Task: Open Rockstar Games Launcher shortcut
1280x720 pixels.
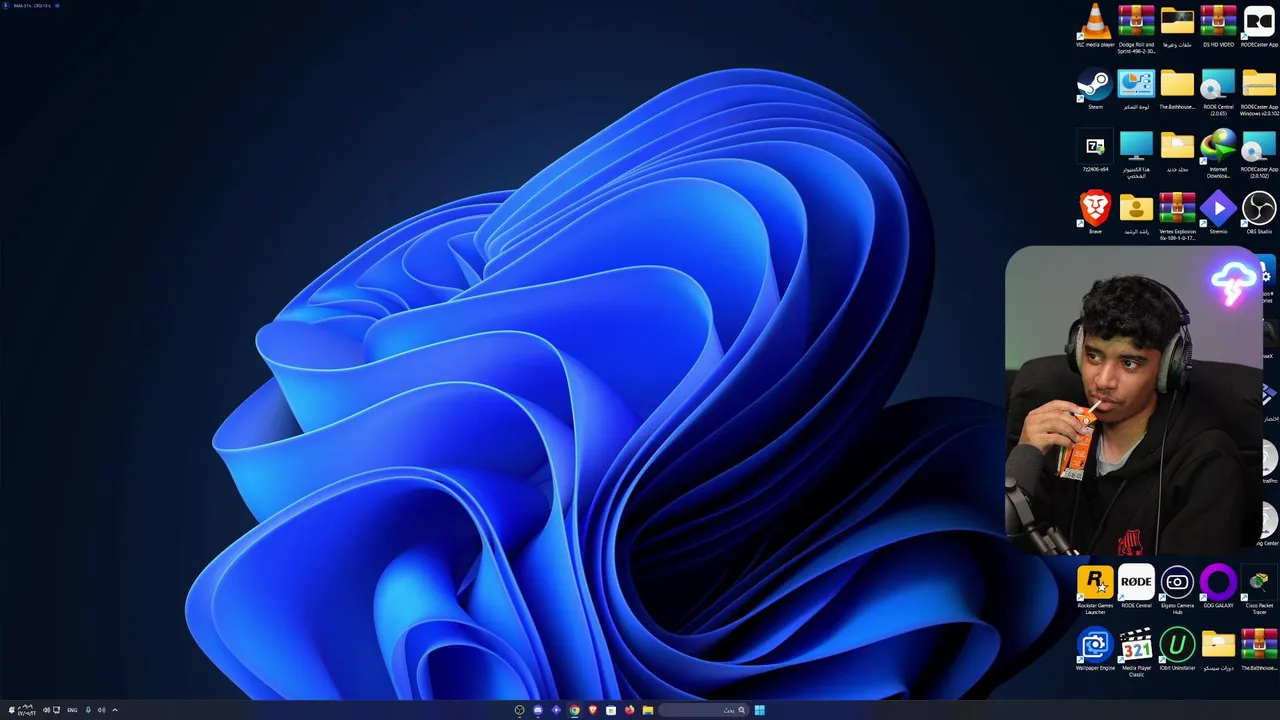Action: coord(1095,589)
